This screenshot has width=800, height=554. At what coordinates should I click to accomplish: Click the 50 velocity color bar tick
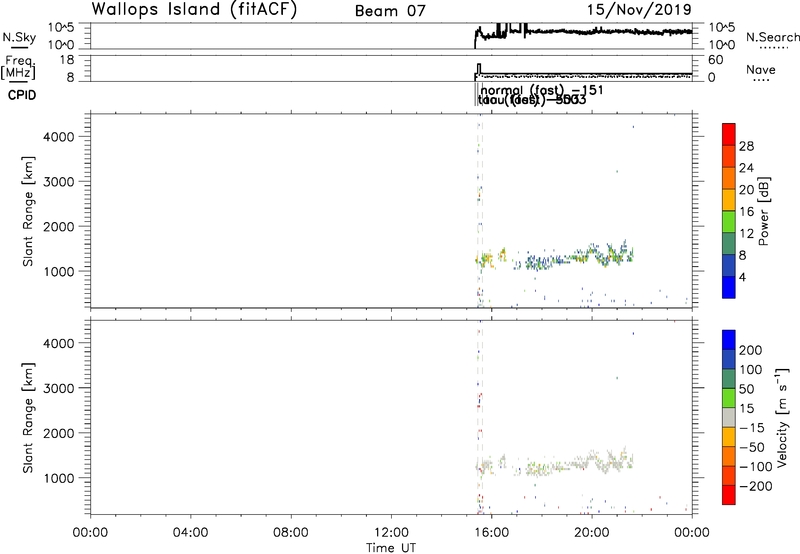tap(746, 389)
